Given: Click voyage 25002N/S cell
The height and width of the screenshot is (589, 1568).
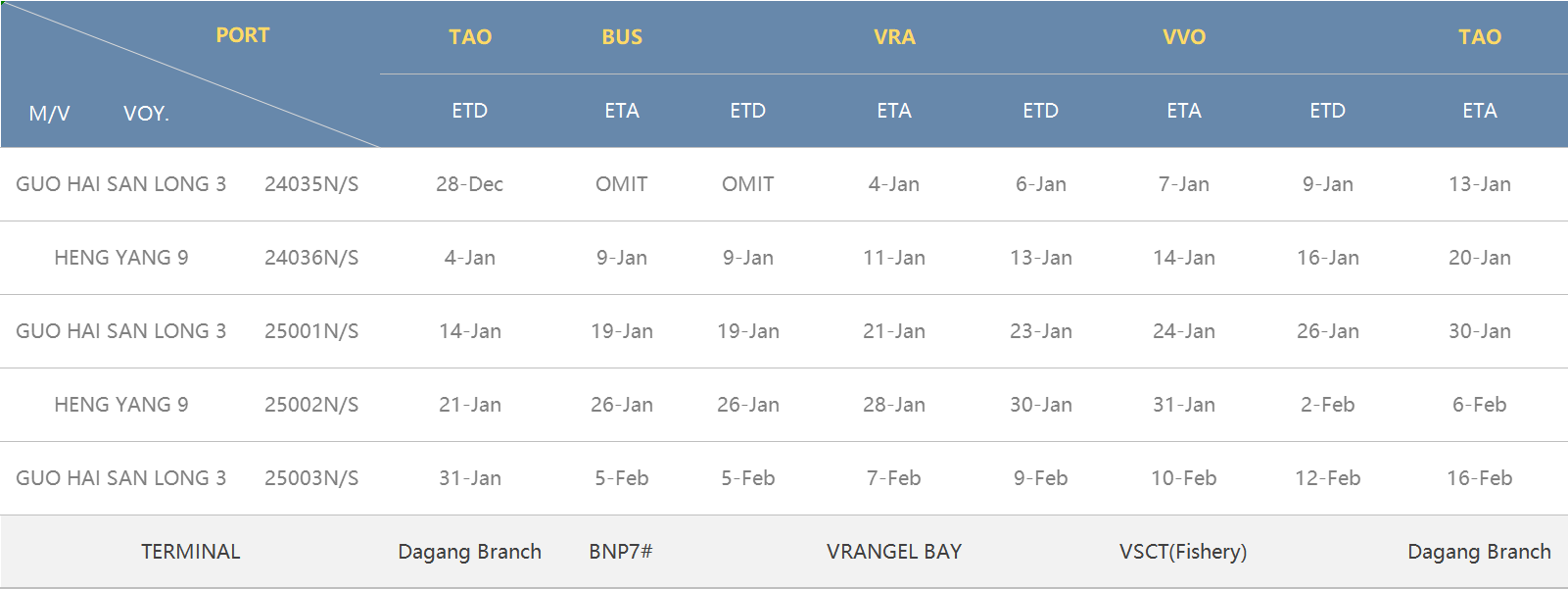Looking at the screenshot, I should pos(311,405).
